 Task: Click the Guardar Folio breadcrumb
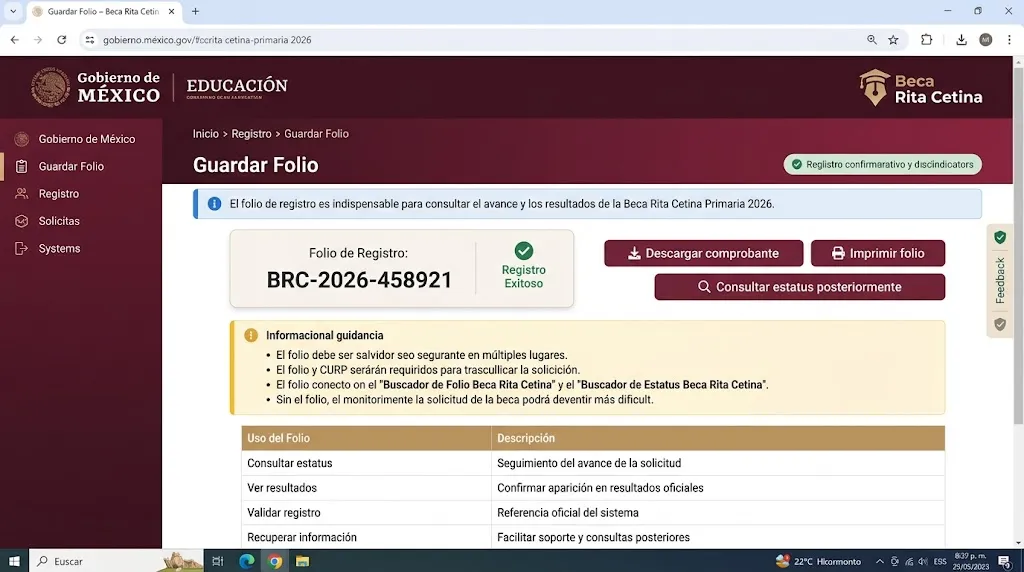316,134
